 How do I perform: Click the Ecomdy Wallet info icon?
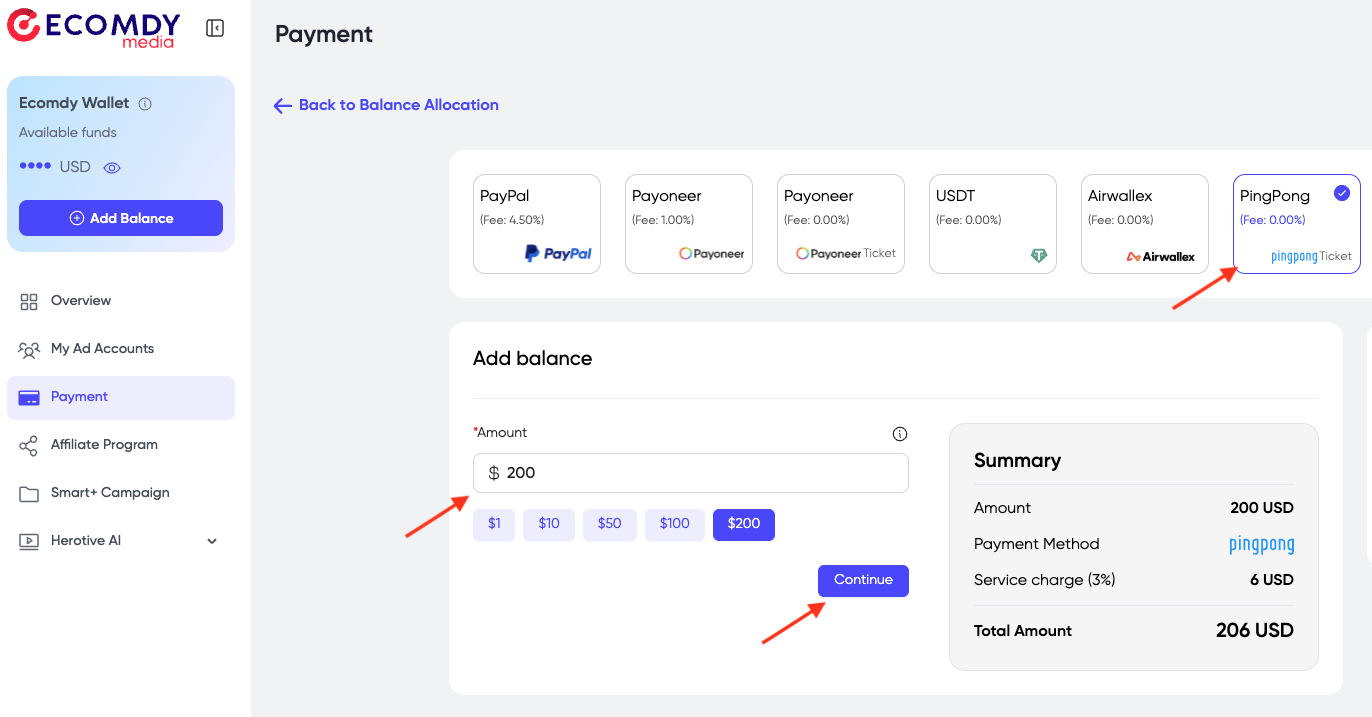pyautogui.click(x=145, y=104)
